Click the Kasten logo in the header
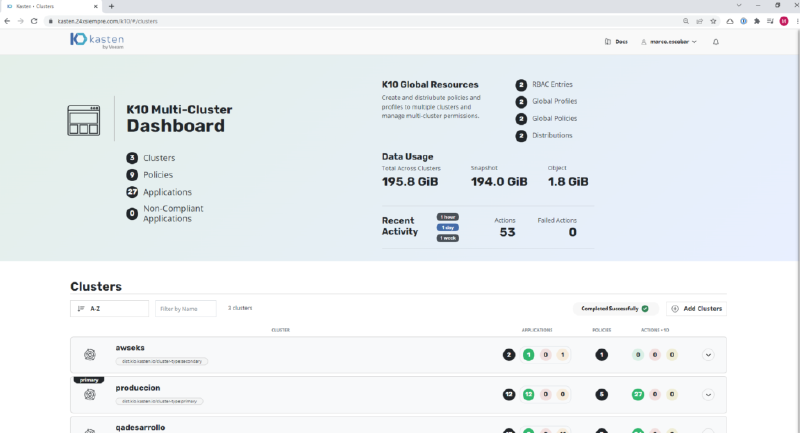The height and width of the screenshot is (433, 800). (97, 41)
